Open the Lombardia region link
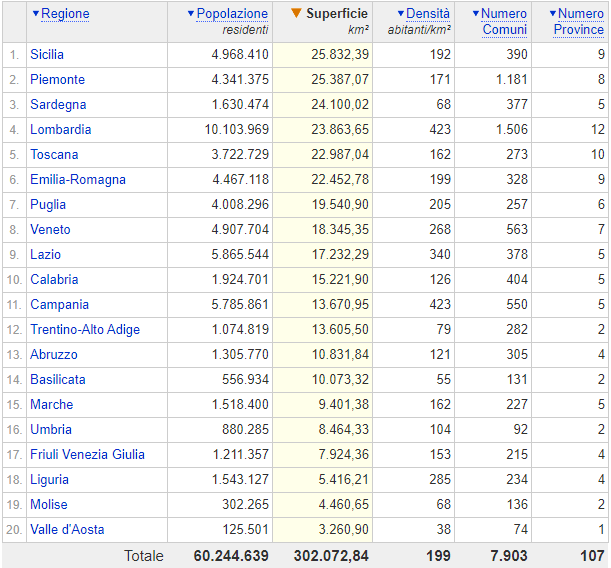The image size is (611, 568). point(60,129)
